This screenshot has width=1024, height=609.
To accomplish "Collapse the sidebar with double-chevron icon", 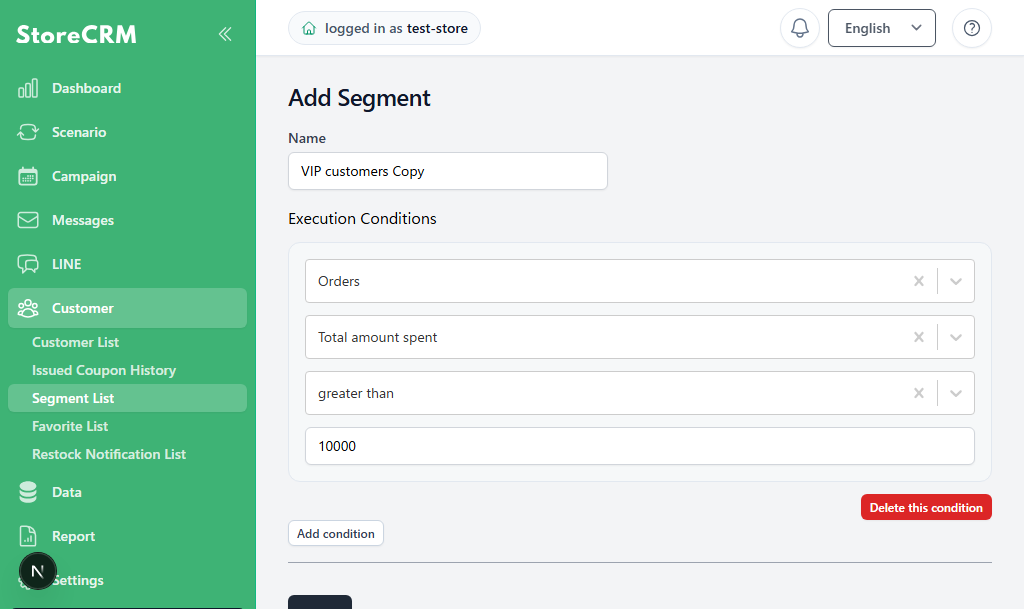I will (x=225, y=34).
